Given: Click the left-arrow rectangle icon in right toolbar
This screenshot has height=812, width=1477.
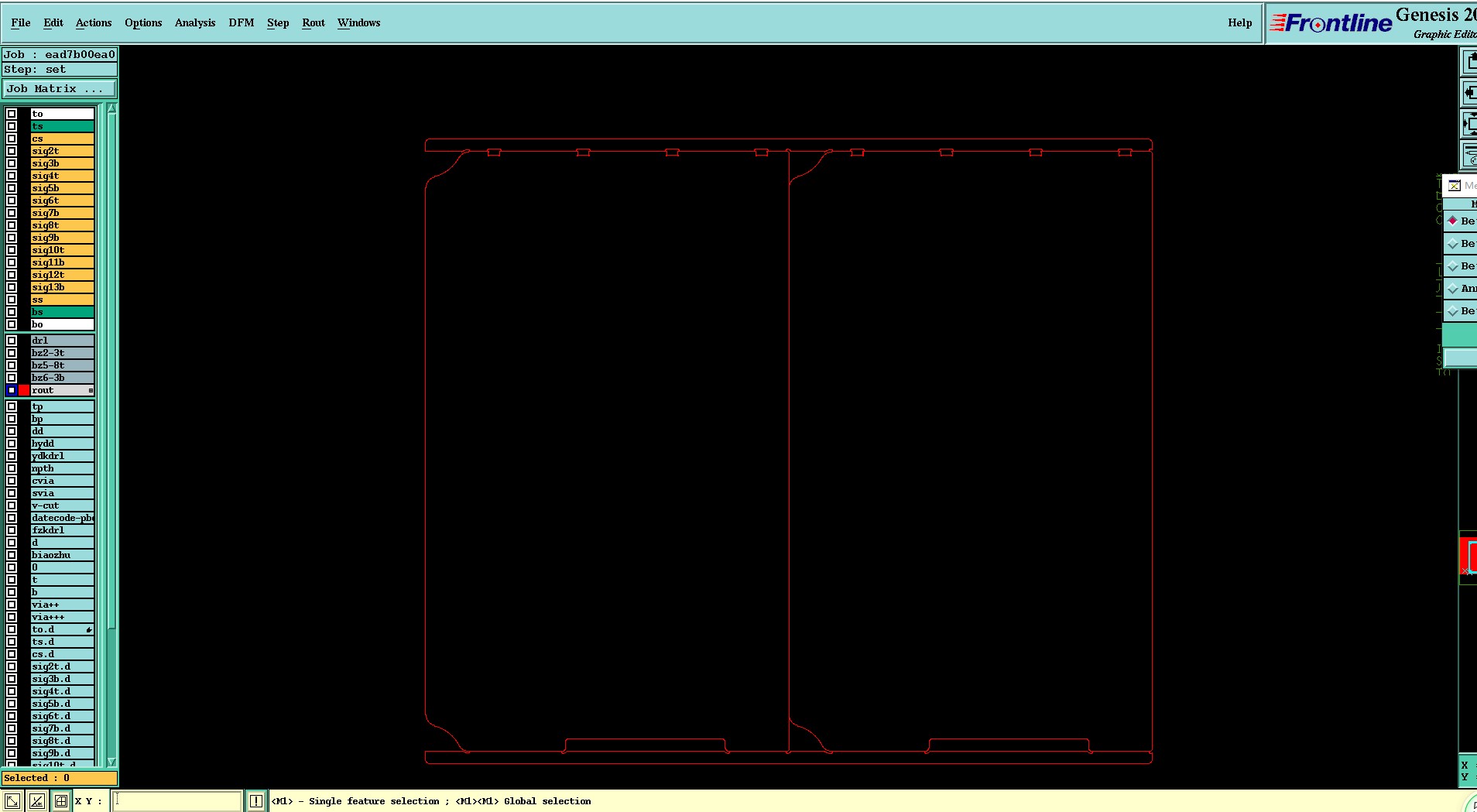Looking at the screenshot, I should tap(1468, 92).
